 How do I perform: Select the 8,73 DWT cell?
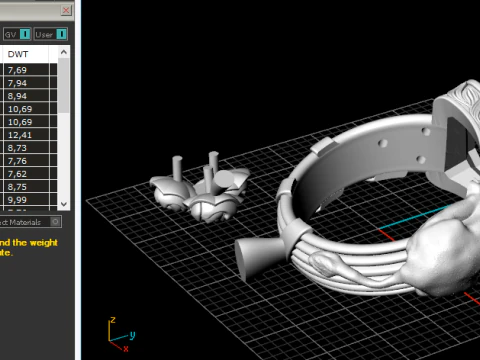coord(26,148)
